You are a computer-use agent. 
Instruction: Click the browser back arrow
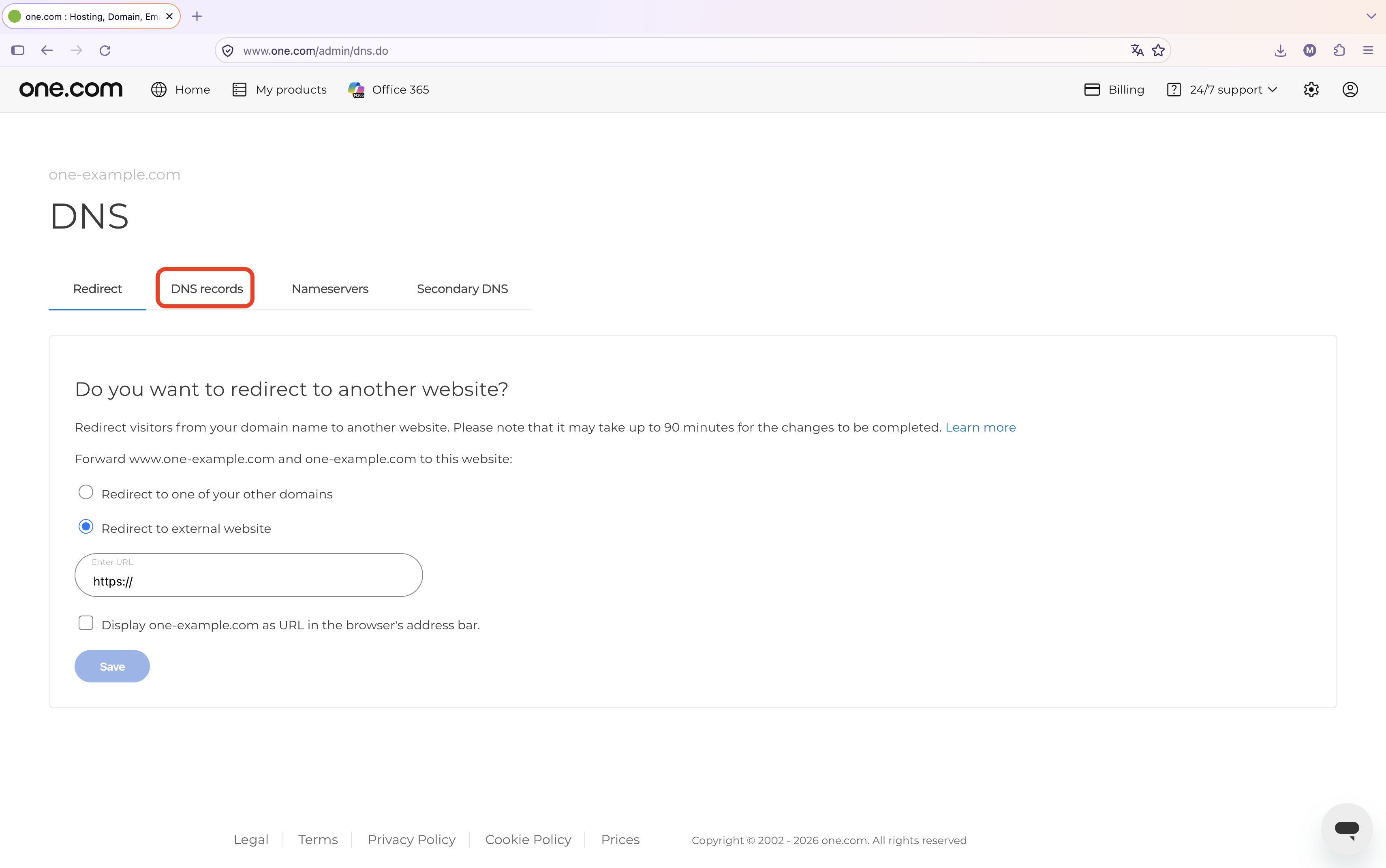47,51
